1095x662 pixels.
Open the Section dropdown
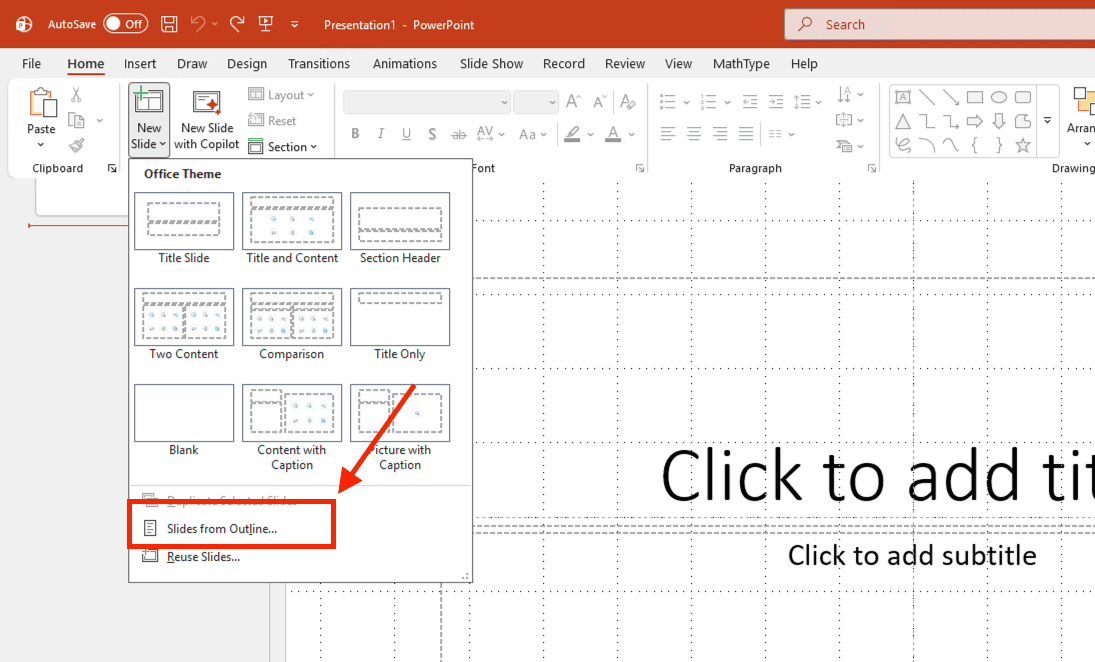[283, 146]
